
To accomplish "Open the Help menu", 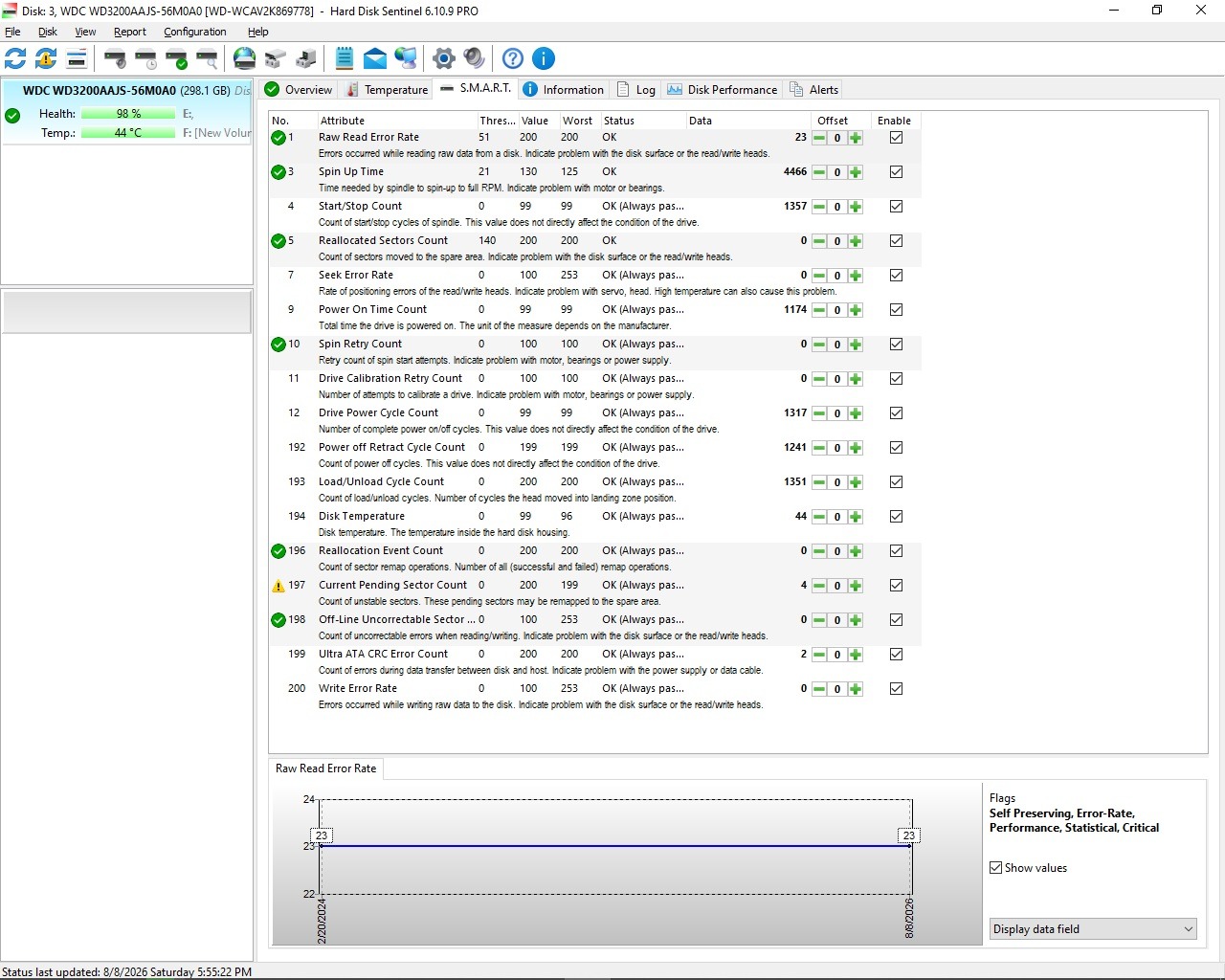I will (258, 32).
